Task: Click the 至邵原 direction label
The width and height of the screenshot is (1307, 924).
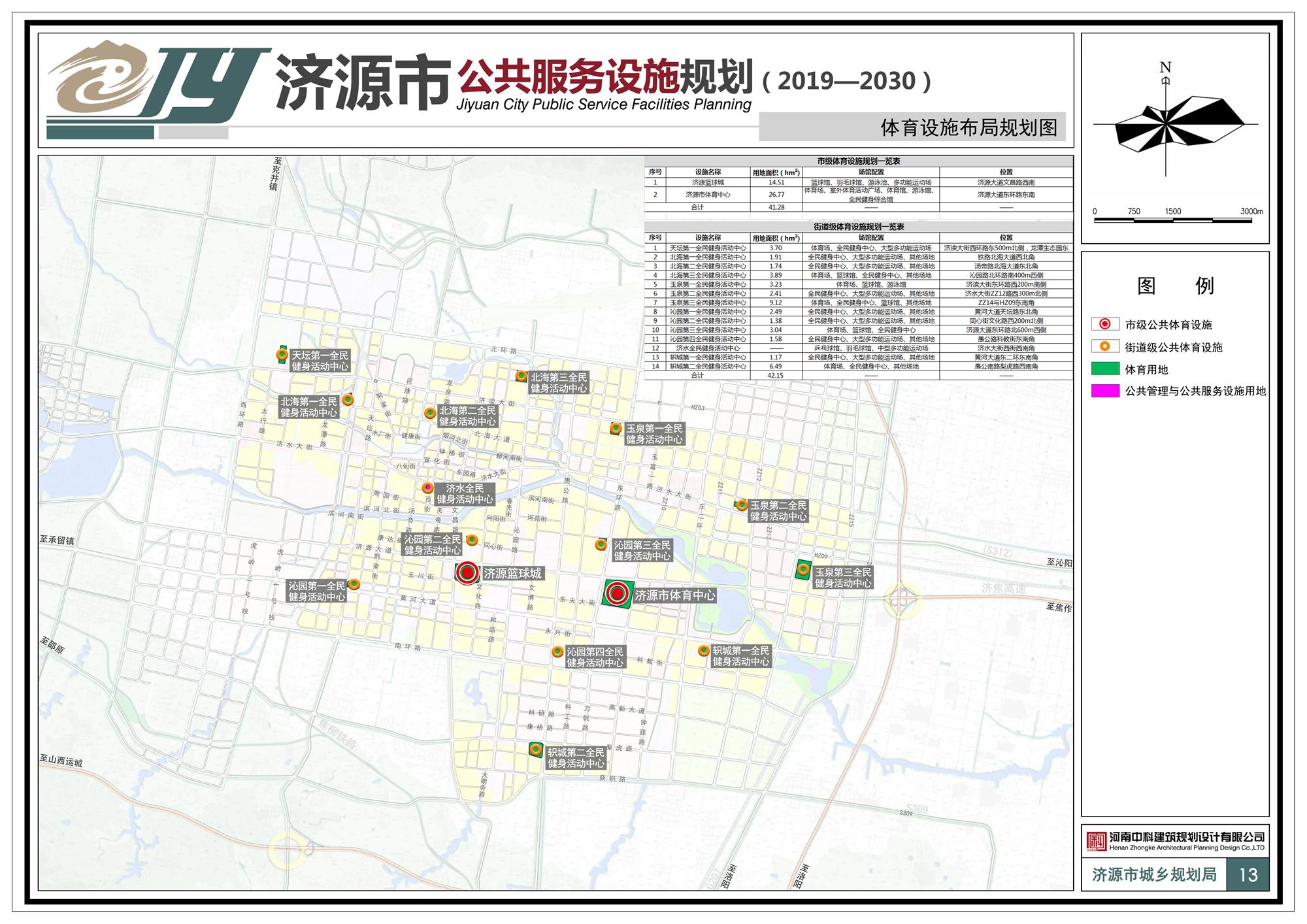Action: pyautogui.click(x=53, y=645)
